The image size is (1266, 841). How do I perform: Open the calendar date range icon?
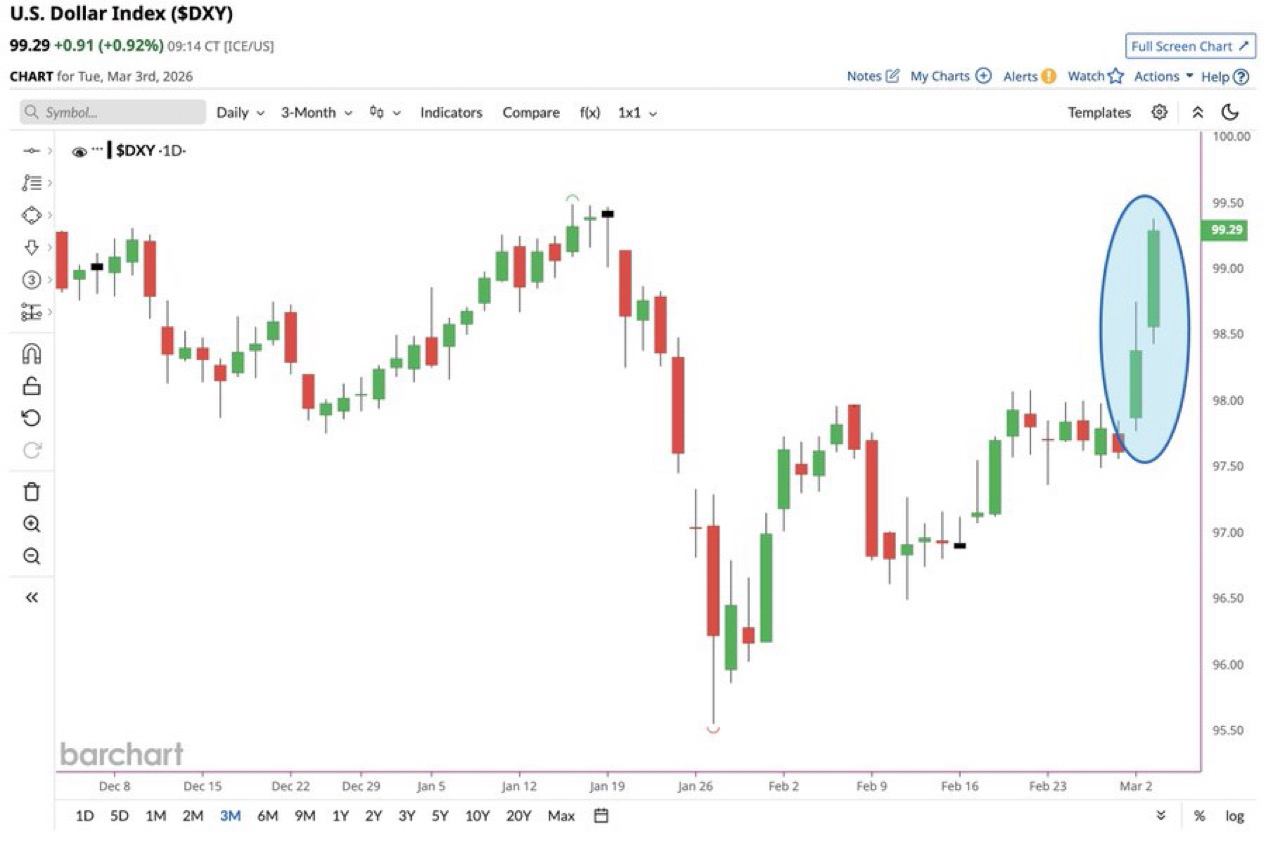(601, 816)
